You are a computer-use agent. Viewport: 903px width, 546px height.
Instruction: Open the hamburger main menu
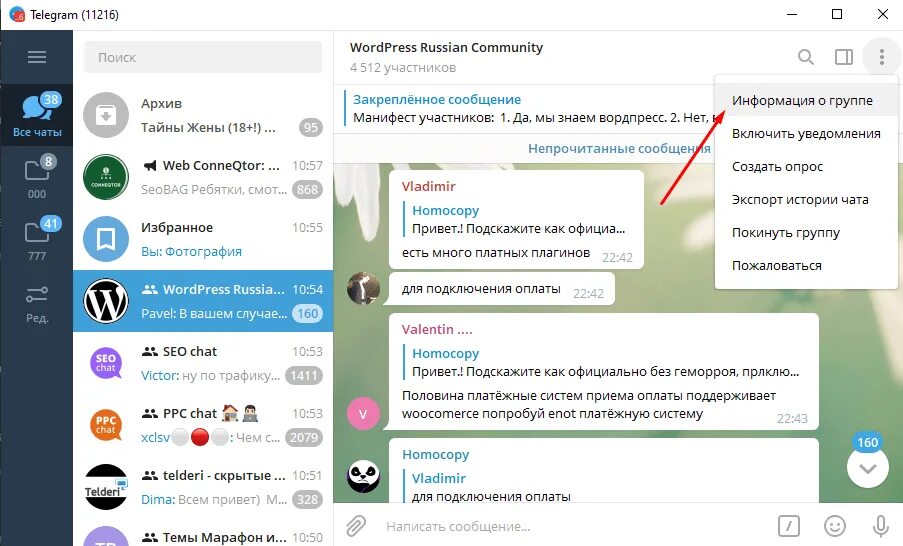coord(37,57)
